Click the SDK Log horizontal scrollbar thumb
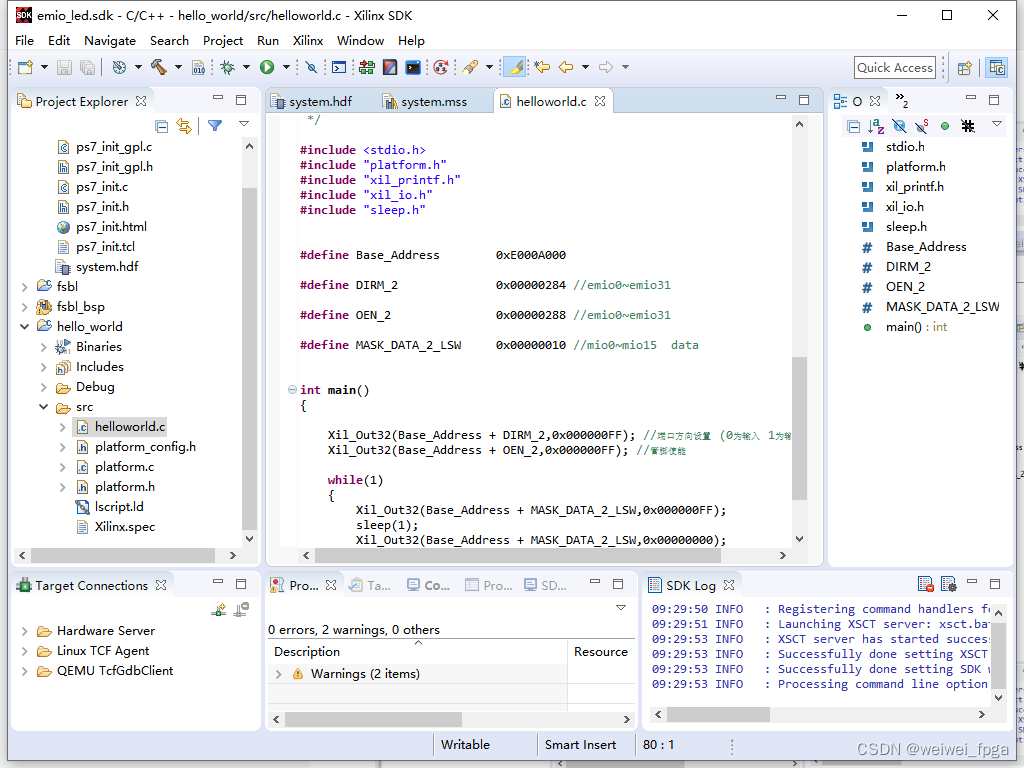1024x768 pixels. 718,714
